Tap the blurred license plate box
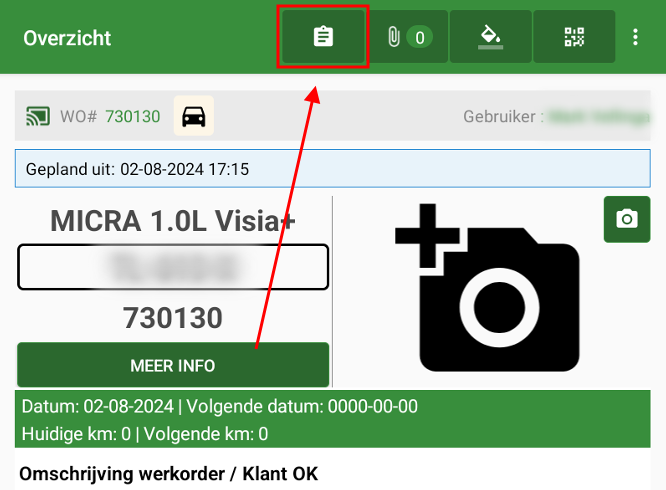Screen dimensions: 666x490 (173, 267)
